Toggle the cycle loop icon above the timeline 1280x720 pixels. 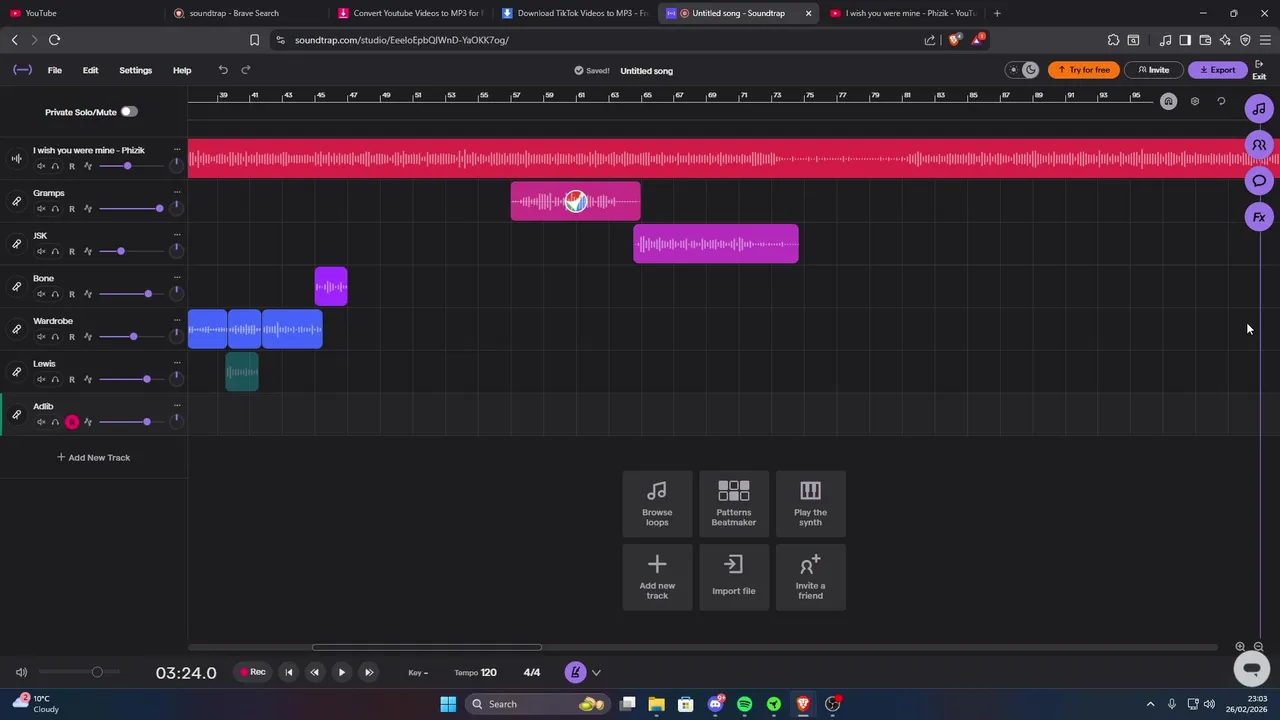click(x=1221, y=101)
